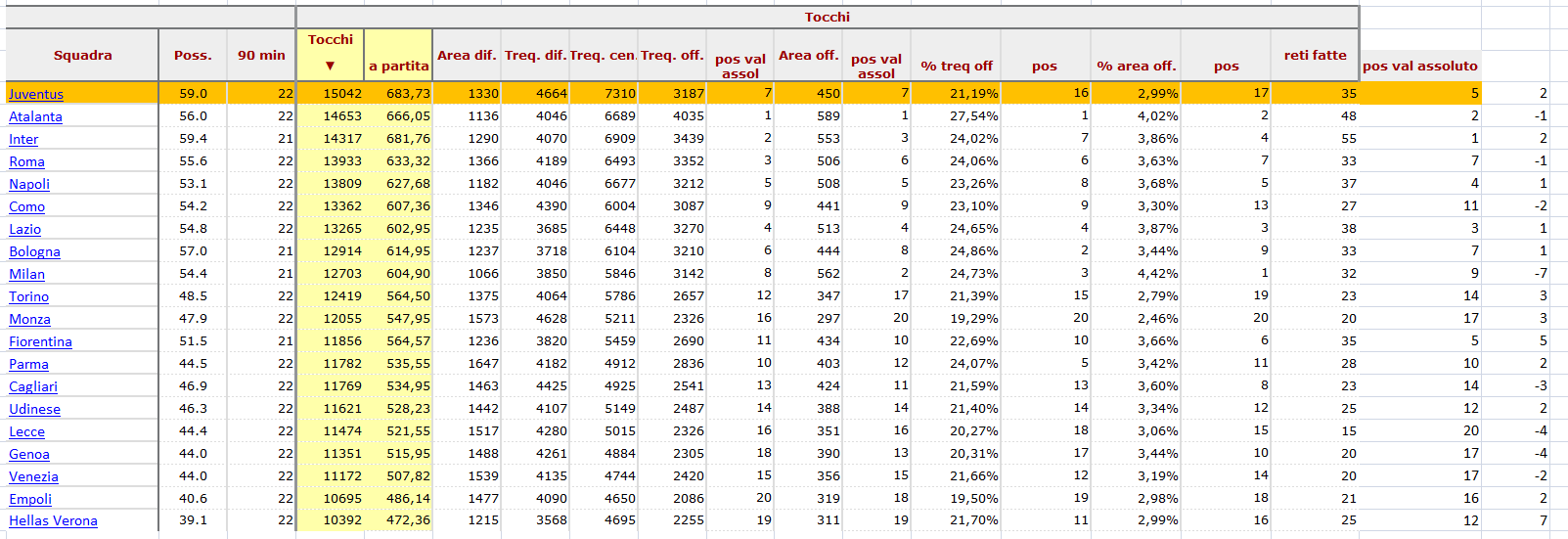The height and width of the screenshot is (539, 1568).
Task: Select Udinese tocchi cell 11621
Action: (330, 408)
